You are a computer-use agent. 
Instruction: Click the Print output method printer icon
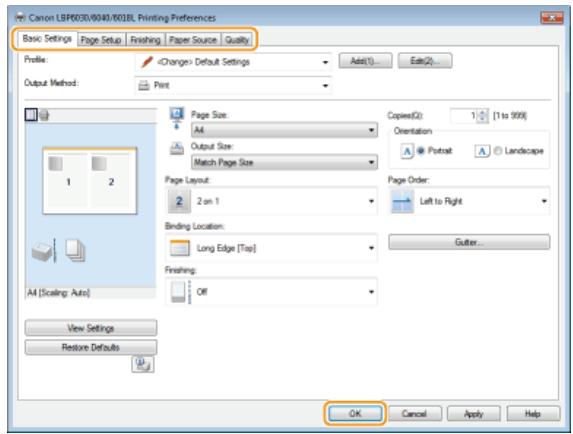pos(144,85)
